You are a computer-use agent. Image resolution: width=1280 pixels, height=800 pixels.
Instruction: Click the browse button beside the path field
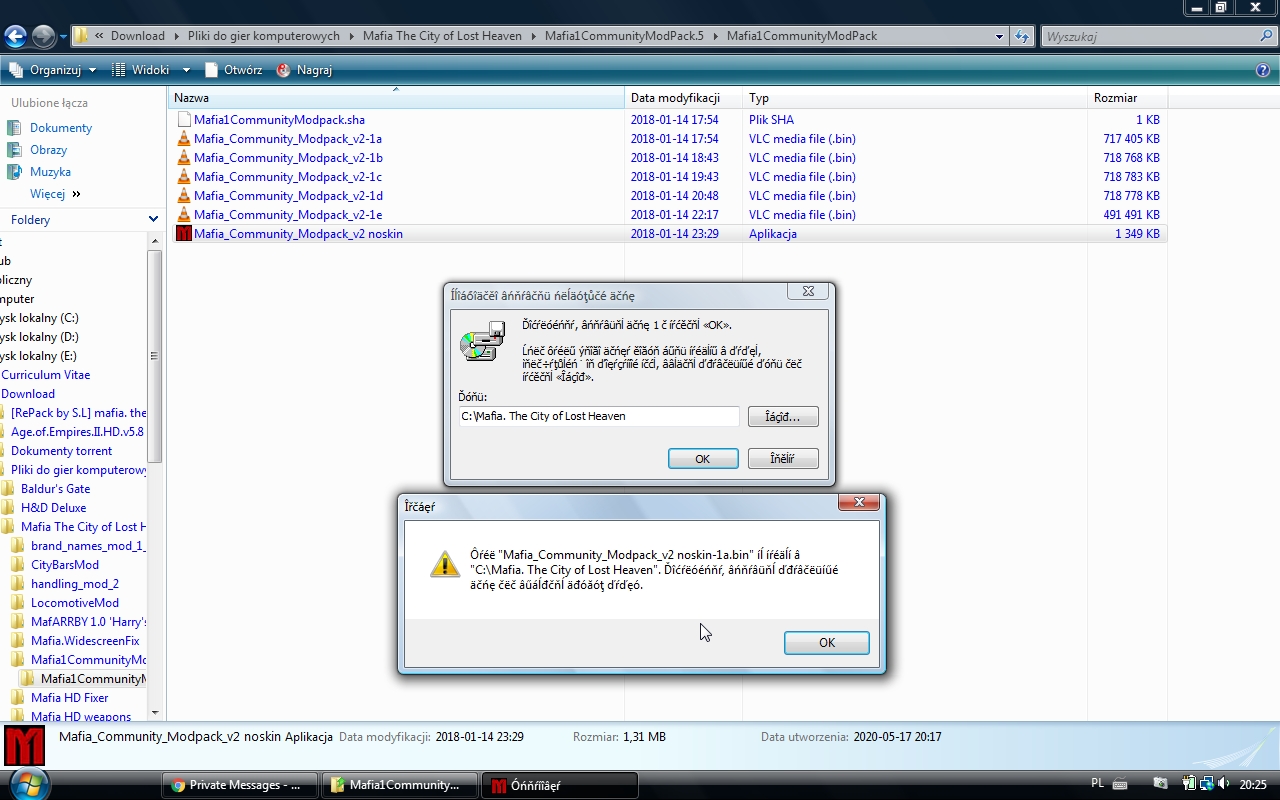point(783,416)
